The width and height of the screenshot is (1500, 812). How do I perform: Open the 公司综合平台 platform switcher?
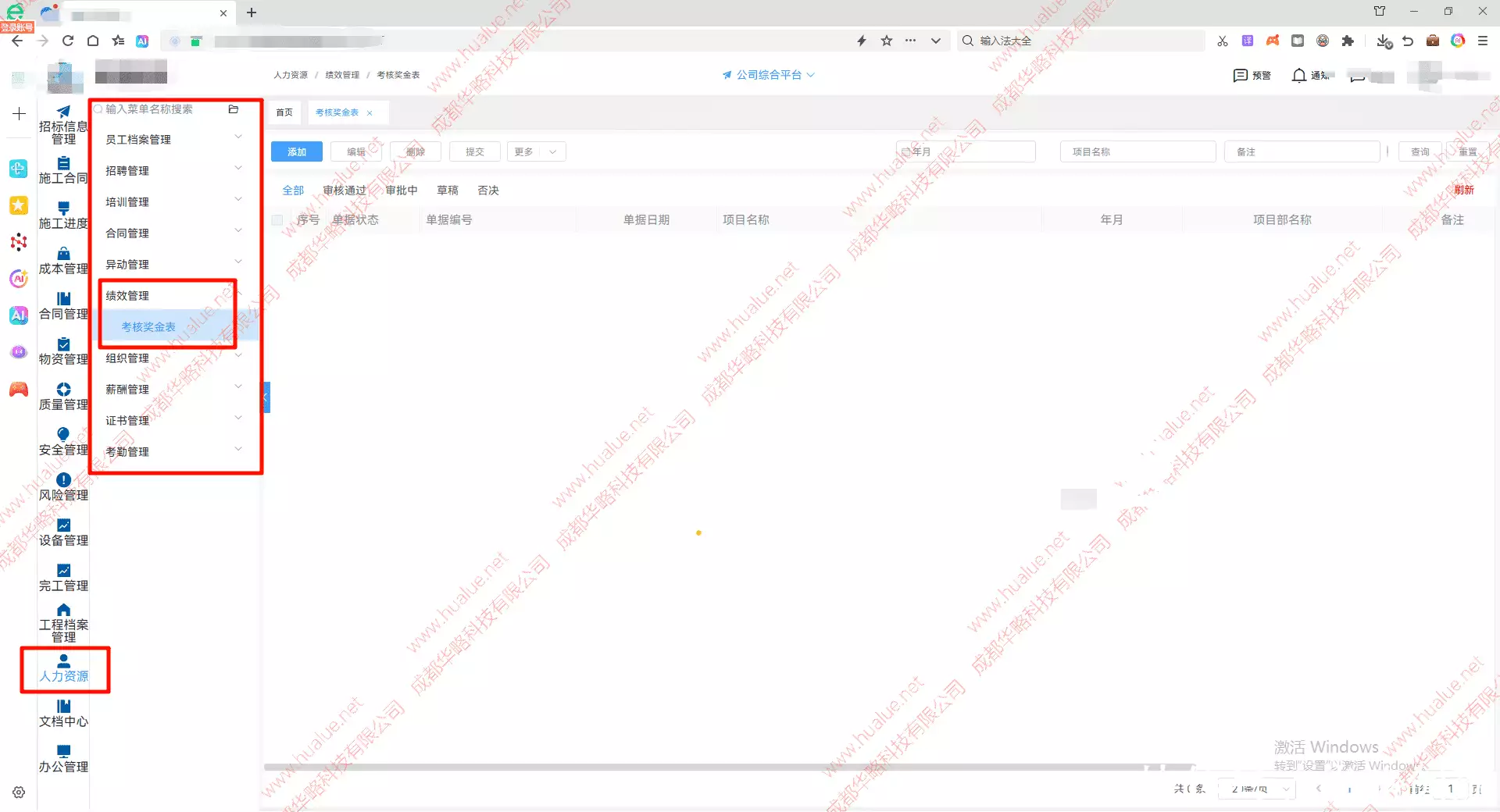pos(769,75)
